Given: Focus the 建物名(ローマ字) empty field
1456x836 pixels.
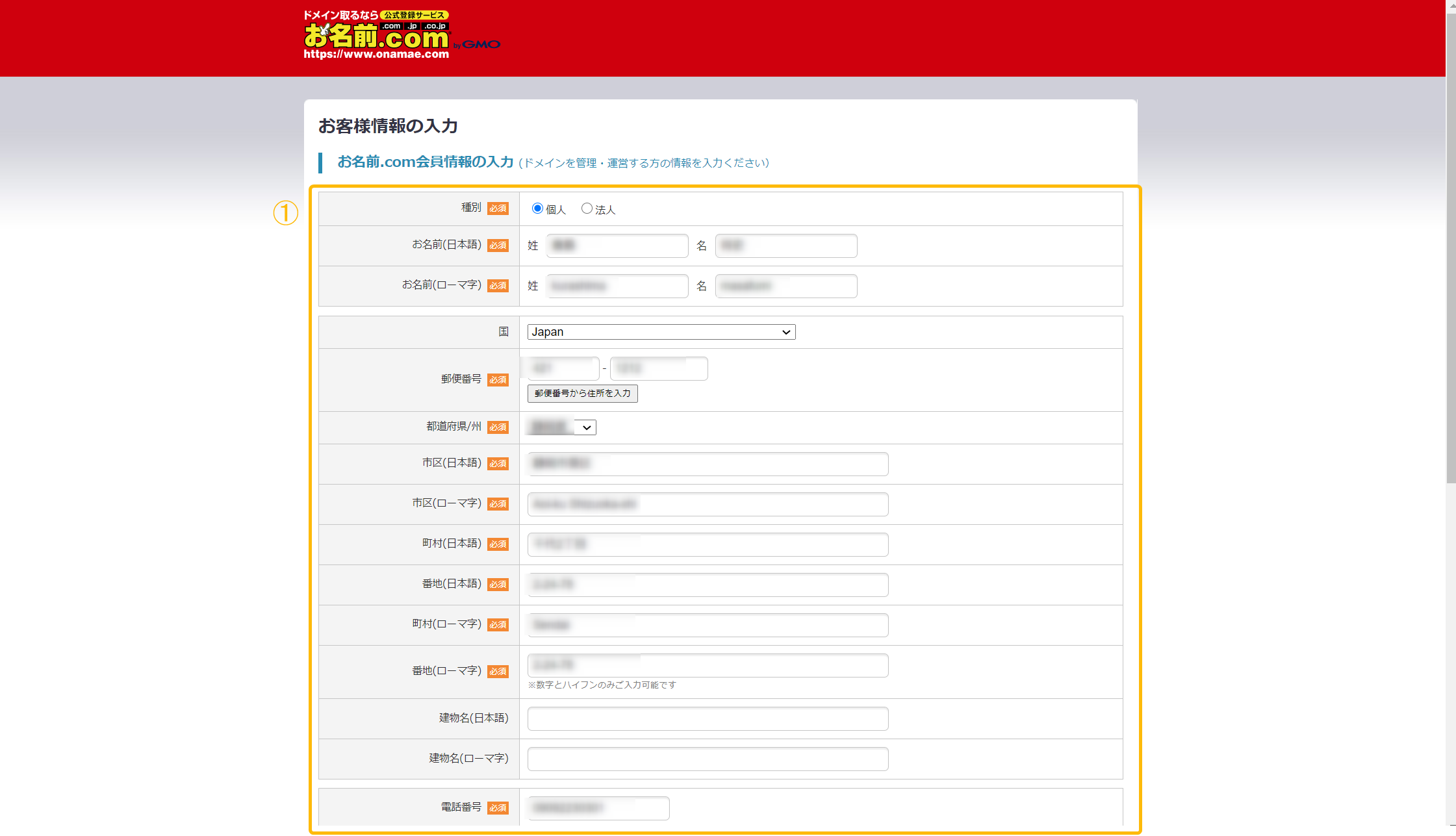Looking at the screenshot, I should tap(708, 759).
